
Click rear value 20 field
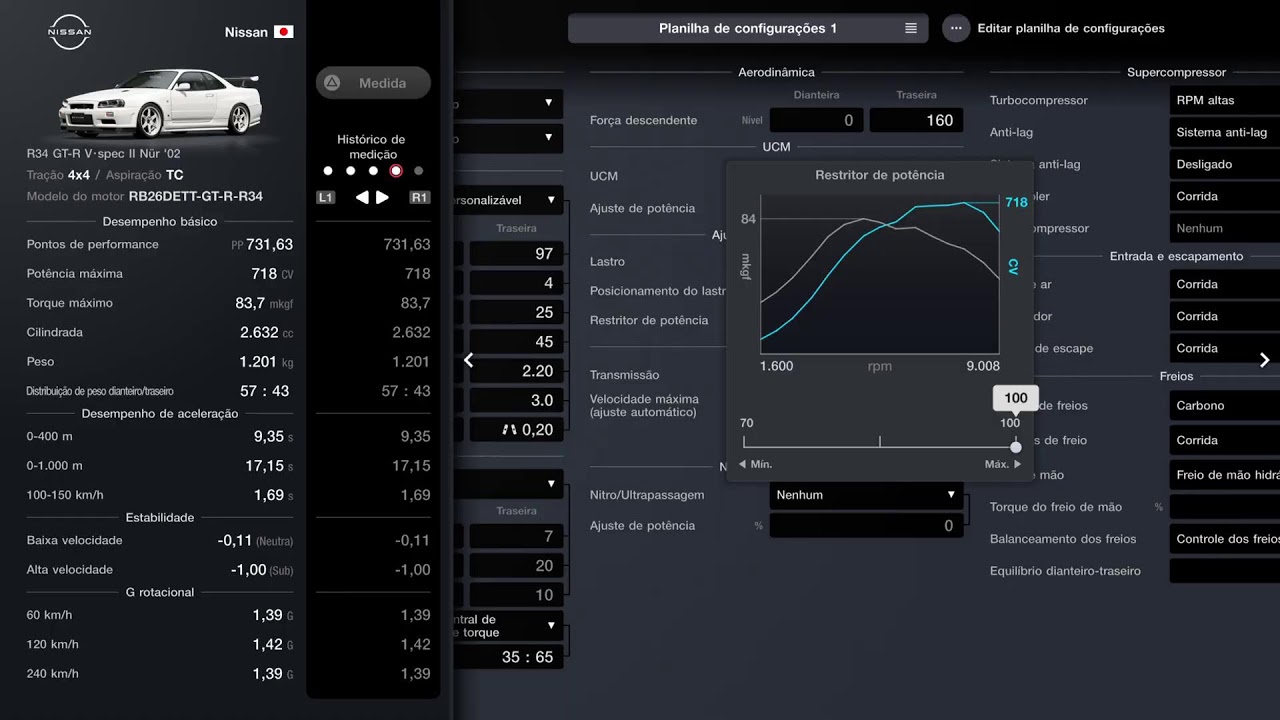[x=516, y=566]
